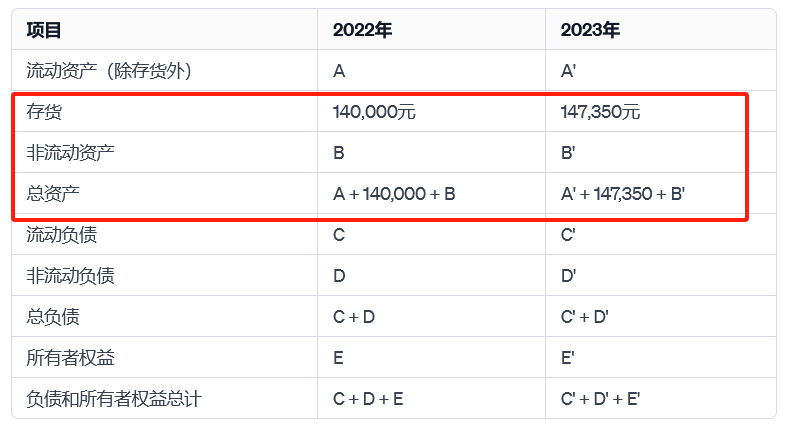The height and width of the screenshot is (432, 787).
Task: Click the 流动资产（除存货外）row label
Action: click(109, 71)
